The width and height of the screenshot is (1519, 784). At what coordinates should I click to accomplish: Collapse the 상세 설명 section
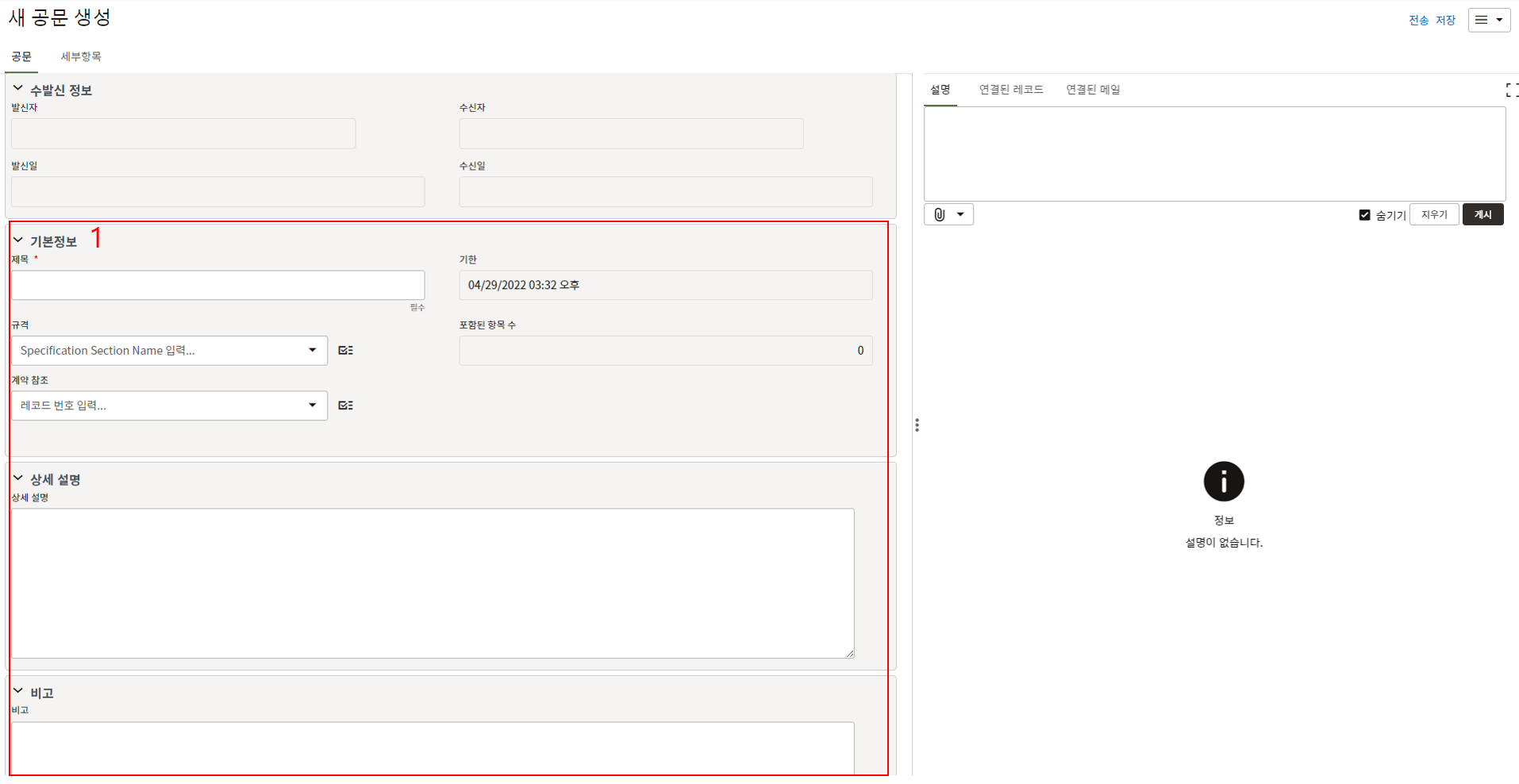coord(17,478)
